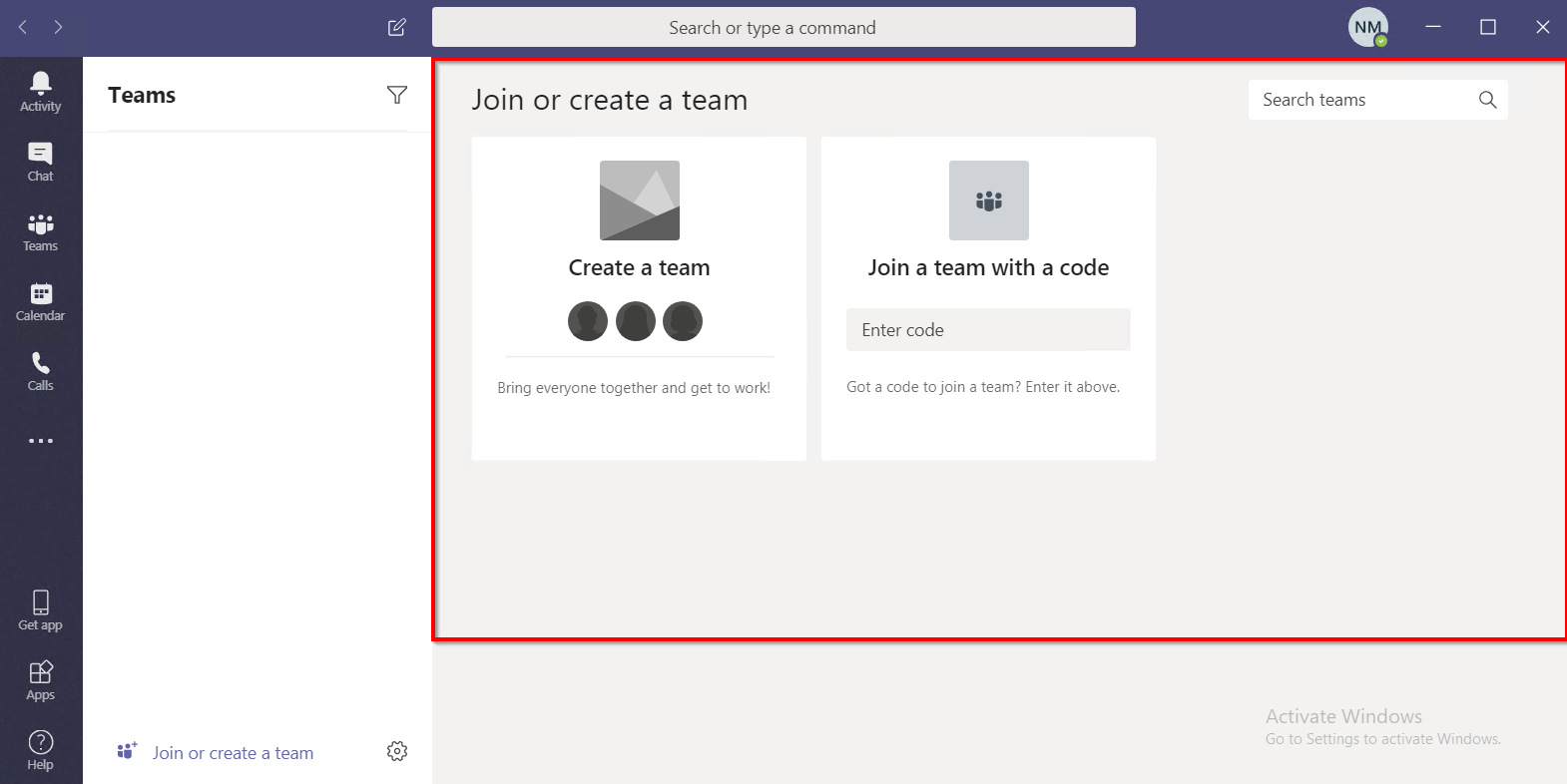Open the Apps store

41,680
